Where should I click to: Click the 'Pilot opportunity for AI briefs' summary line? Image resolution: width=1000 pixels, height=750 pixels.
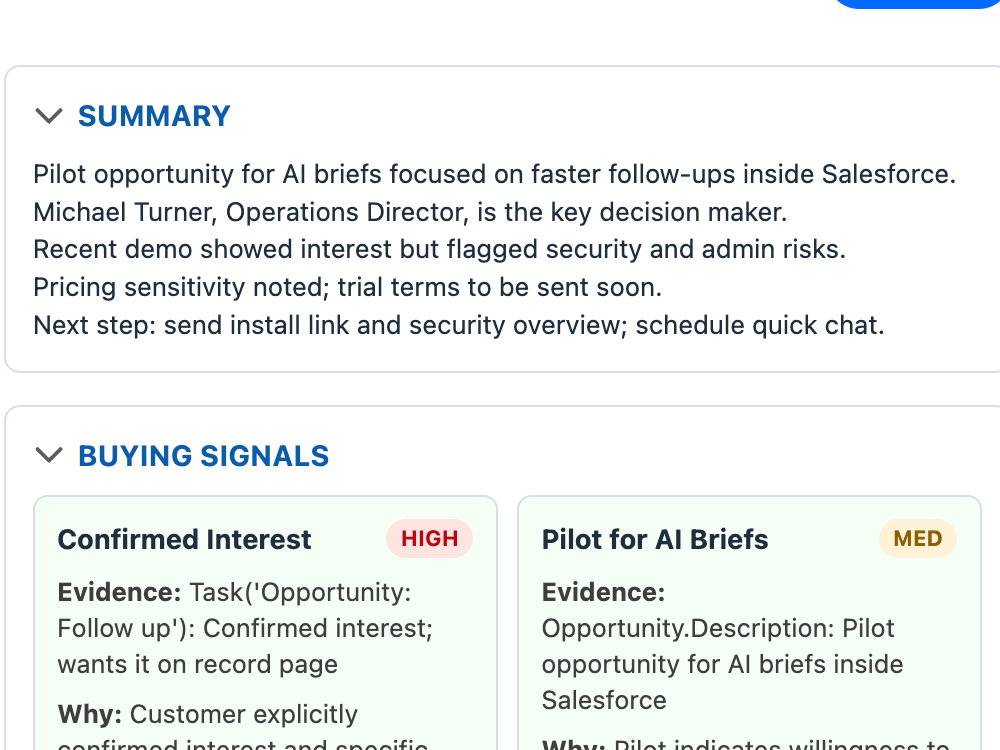tap(494, 174)
